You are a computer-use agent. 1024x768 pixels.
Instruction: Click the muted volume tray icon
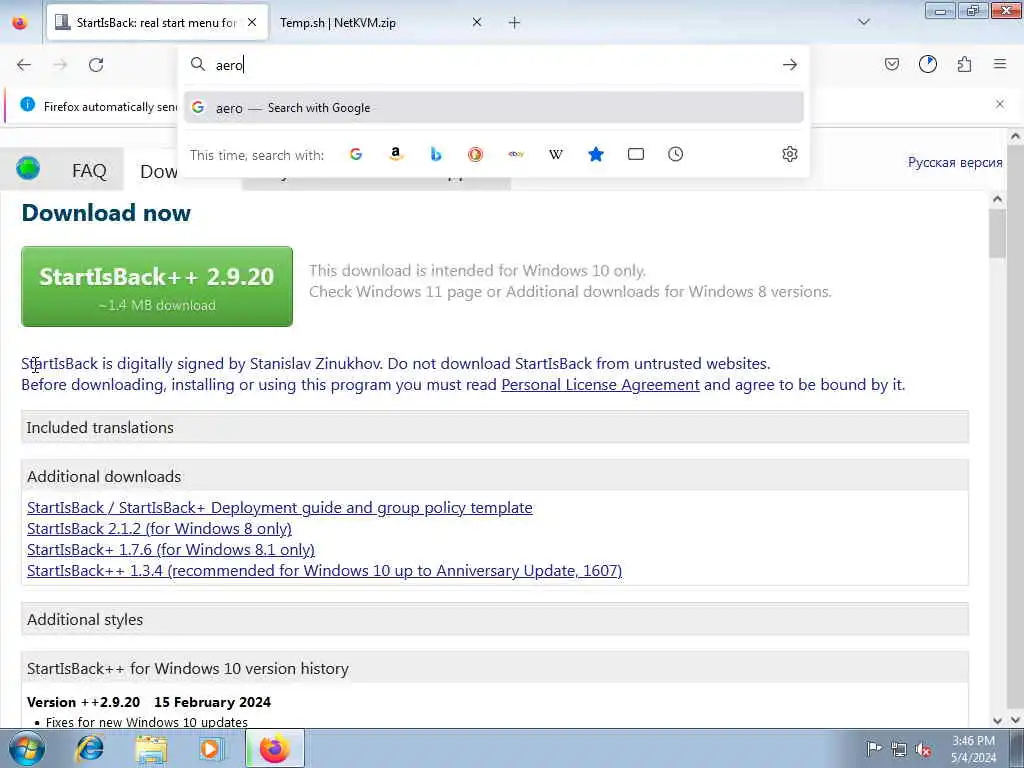pyautogui.click(x=923, y=749)
